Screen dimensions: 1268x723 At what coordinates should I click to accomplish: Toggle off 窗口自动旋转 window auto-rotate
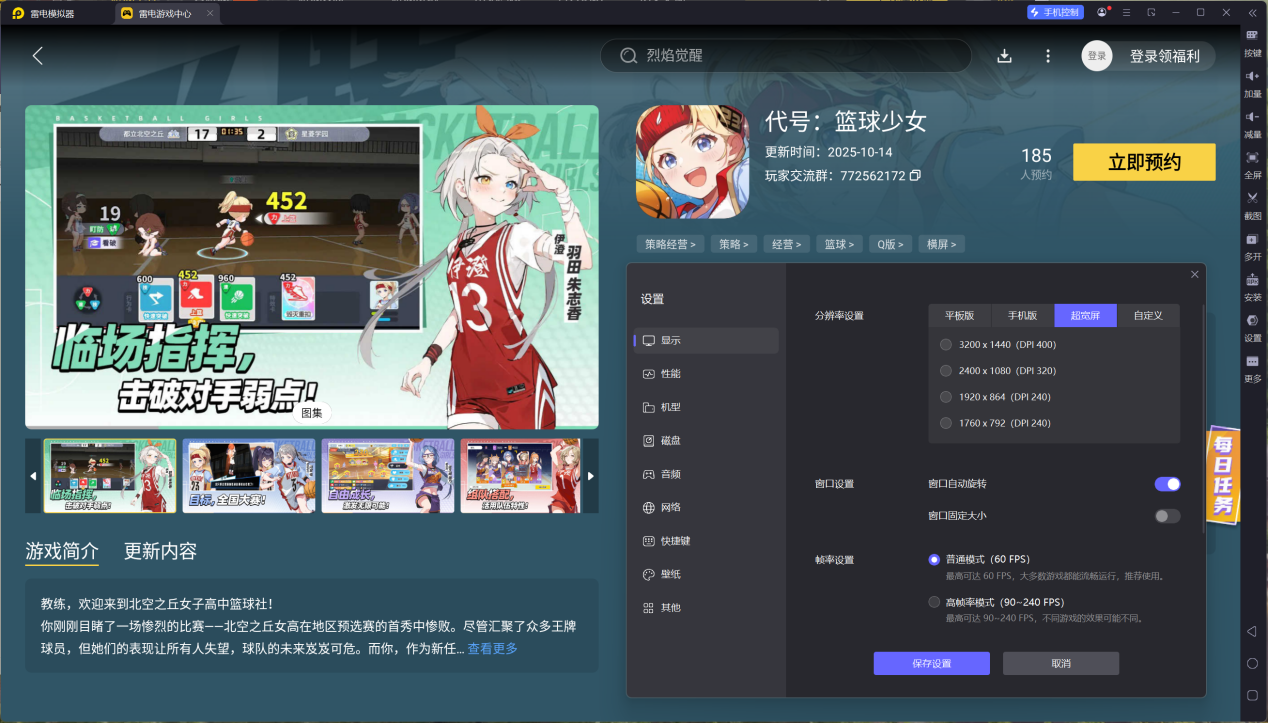click(1167, 483)
